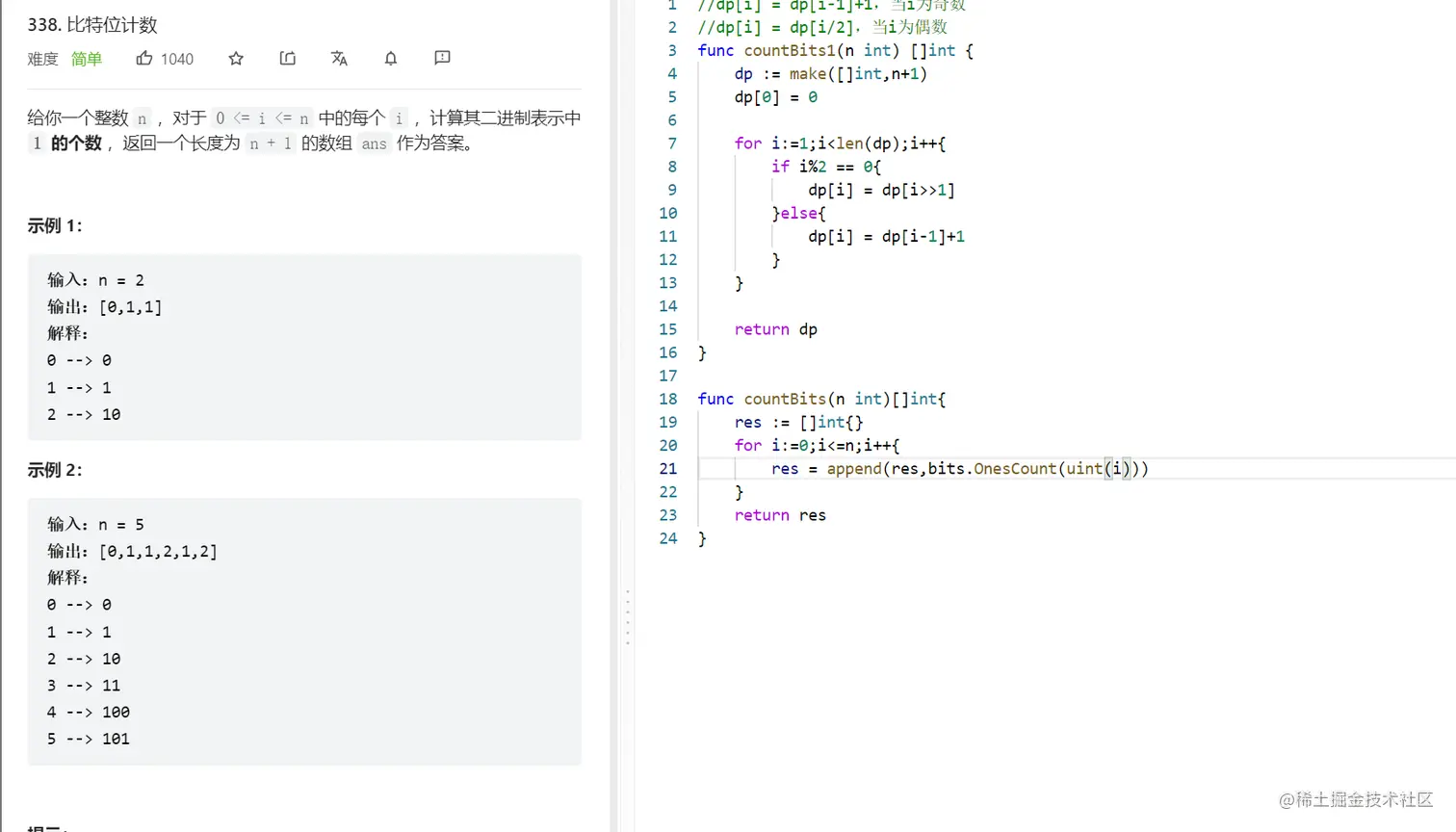This screenshot has height=832, width=1456.
Task: Click the like count 1040
Action: click(x=177, y=59)
